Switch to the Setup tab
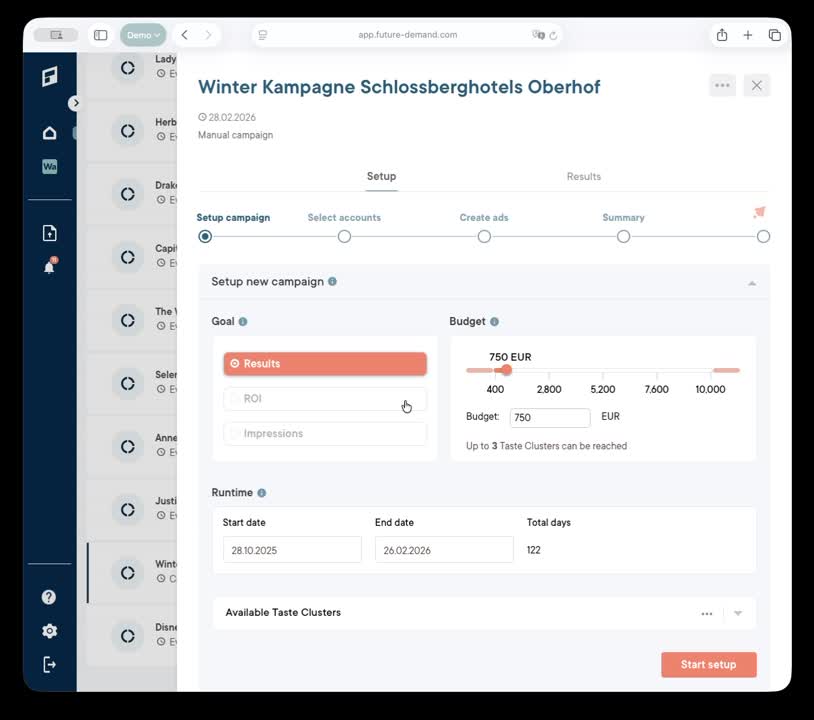Screen dimensions: 814x720 [x=382, y=176]
